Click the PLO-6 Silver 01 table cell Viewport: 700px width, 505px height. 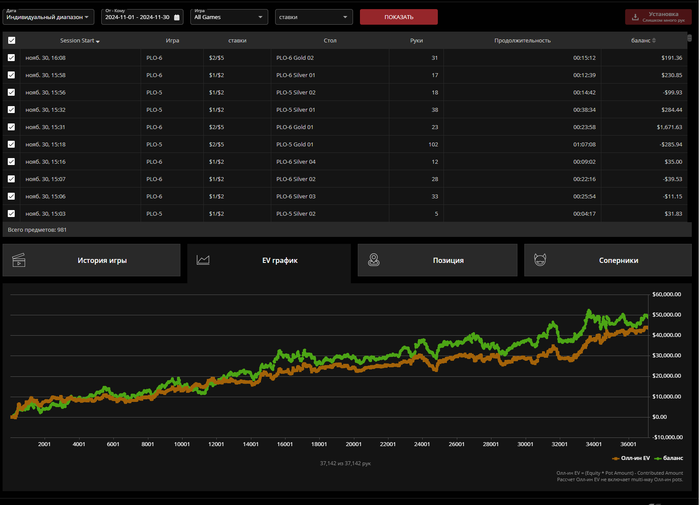pyautogui.click(x=296, y=75)
